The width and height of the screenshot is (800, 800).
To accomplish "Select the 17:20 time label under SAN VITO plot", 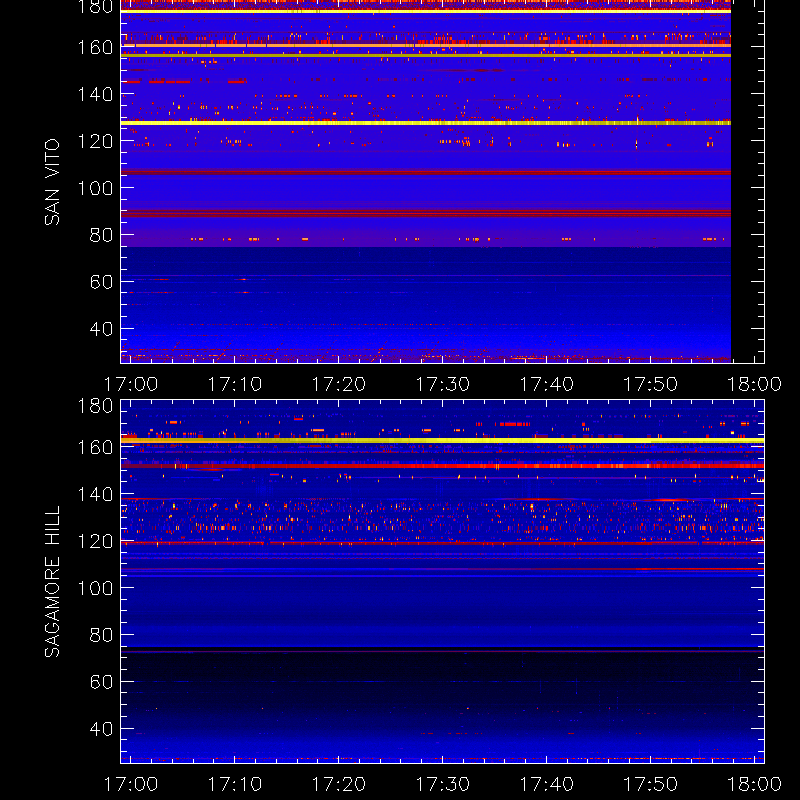I will (x=339, y=384).
